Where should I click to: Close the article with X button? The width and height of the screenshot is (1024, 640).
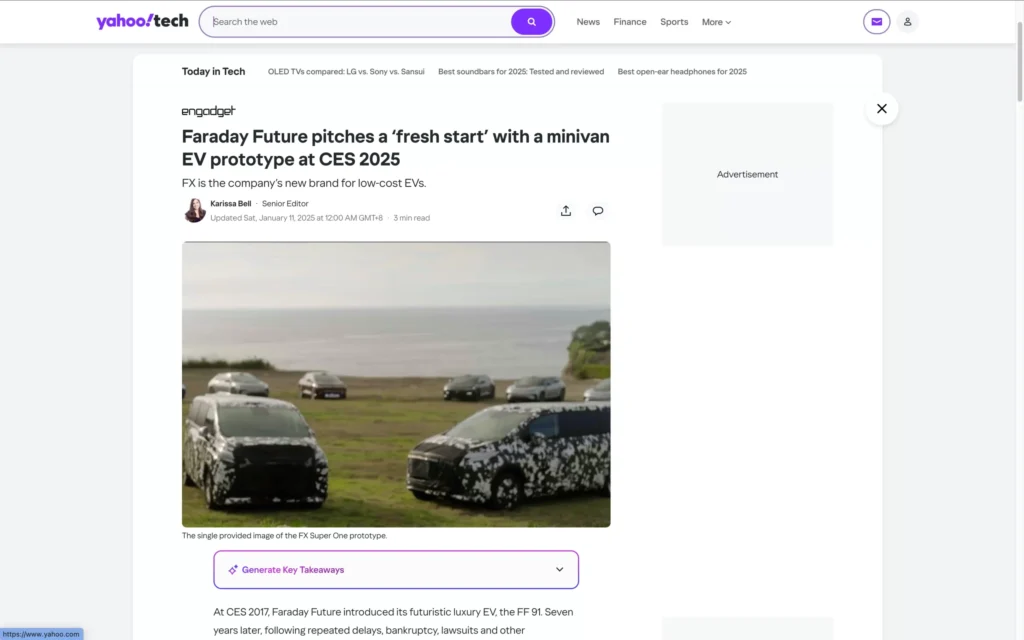click(x=881, y=109)
